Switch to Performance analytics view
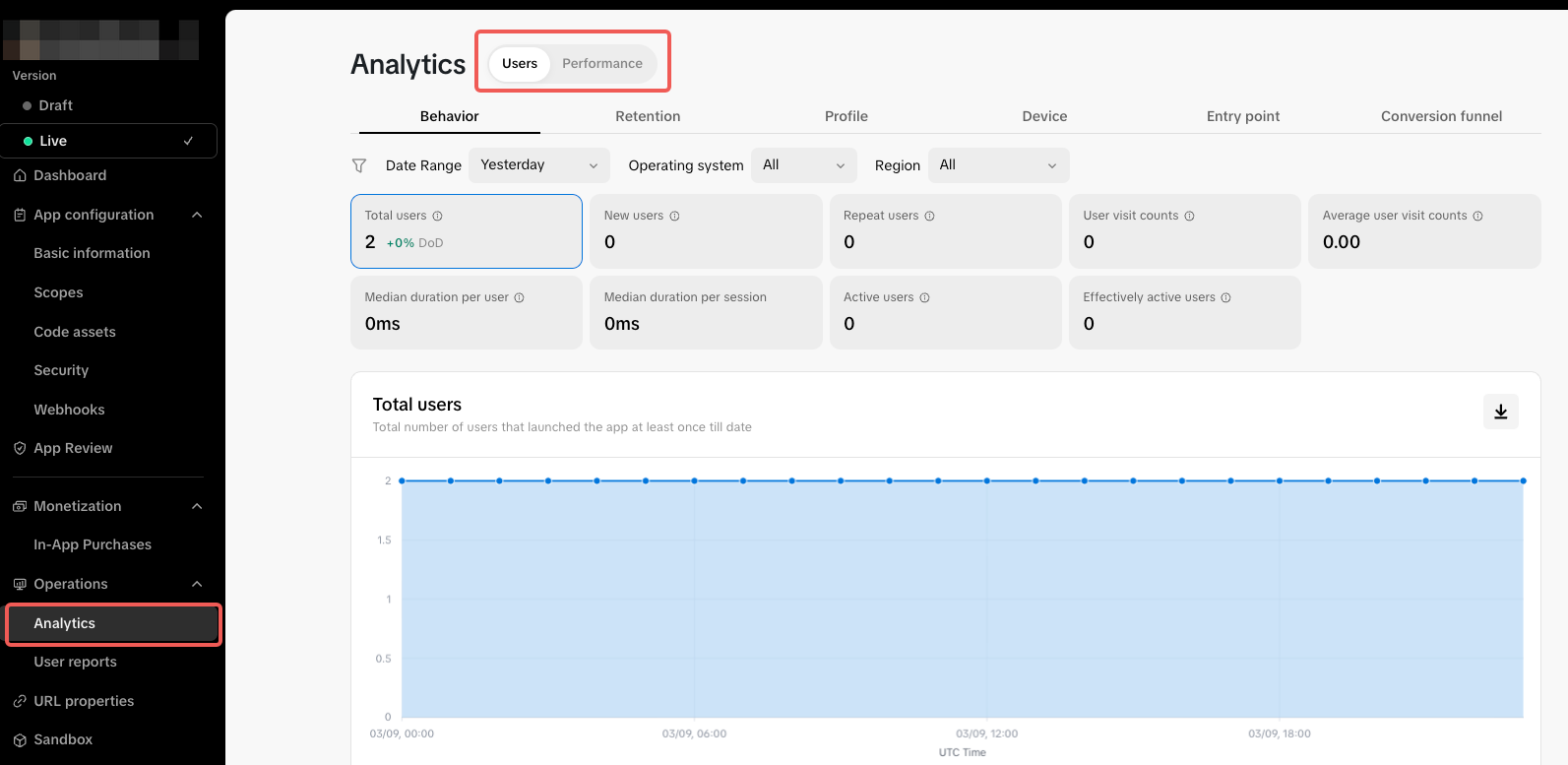Screen dimensions: 1568x765 pyautogui.click(x=601, y=64)
